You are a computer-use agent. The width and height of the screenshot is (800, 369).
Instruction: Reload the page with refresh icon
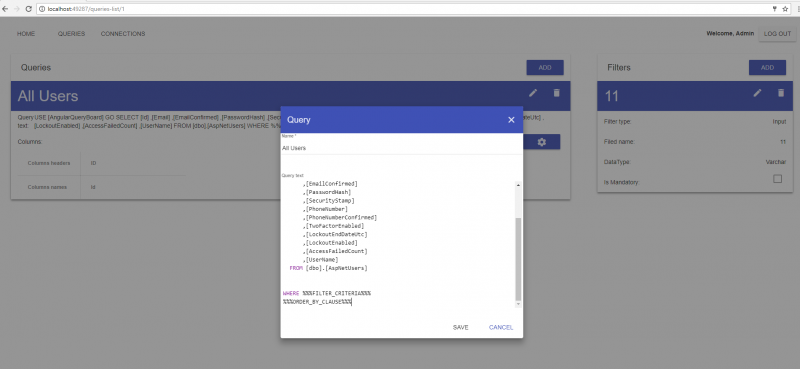(x=29, y=9)
